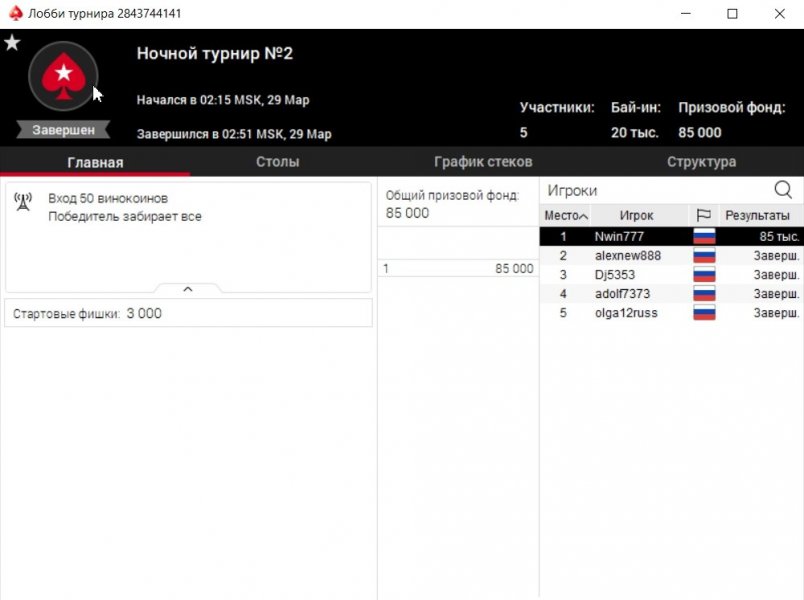804x600 pixels.
Task: Go to the Структура tab
Action: (x=701, y=162)
